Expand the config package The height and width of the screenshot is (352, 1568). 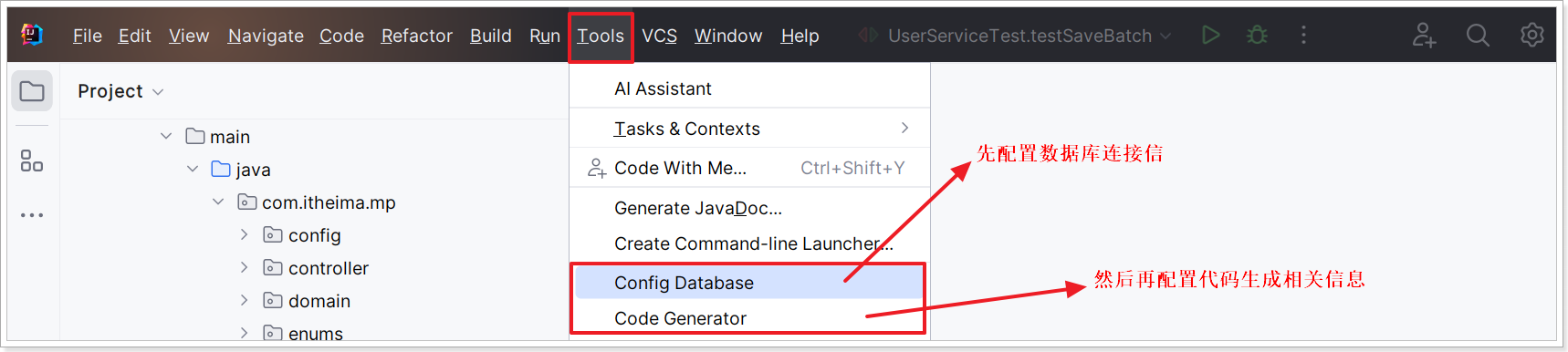(x=244, y=234)
